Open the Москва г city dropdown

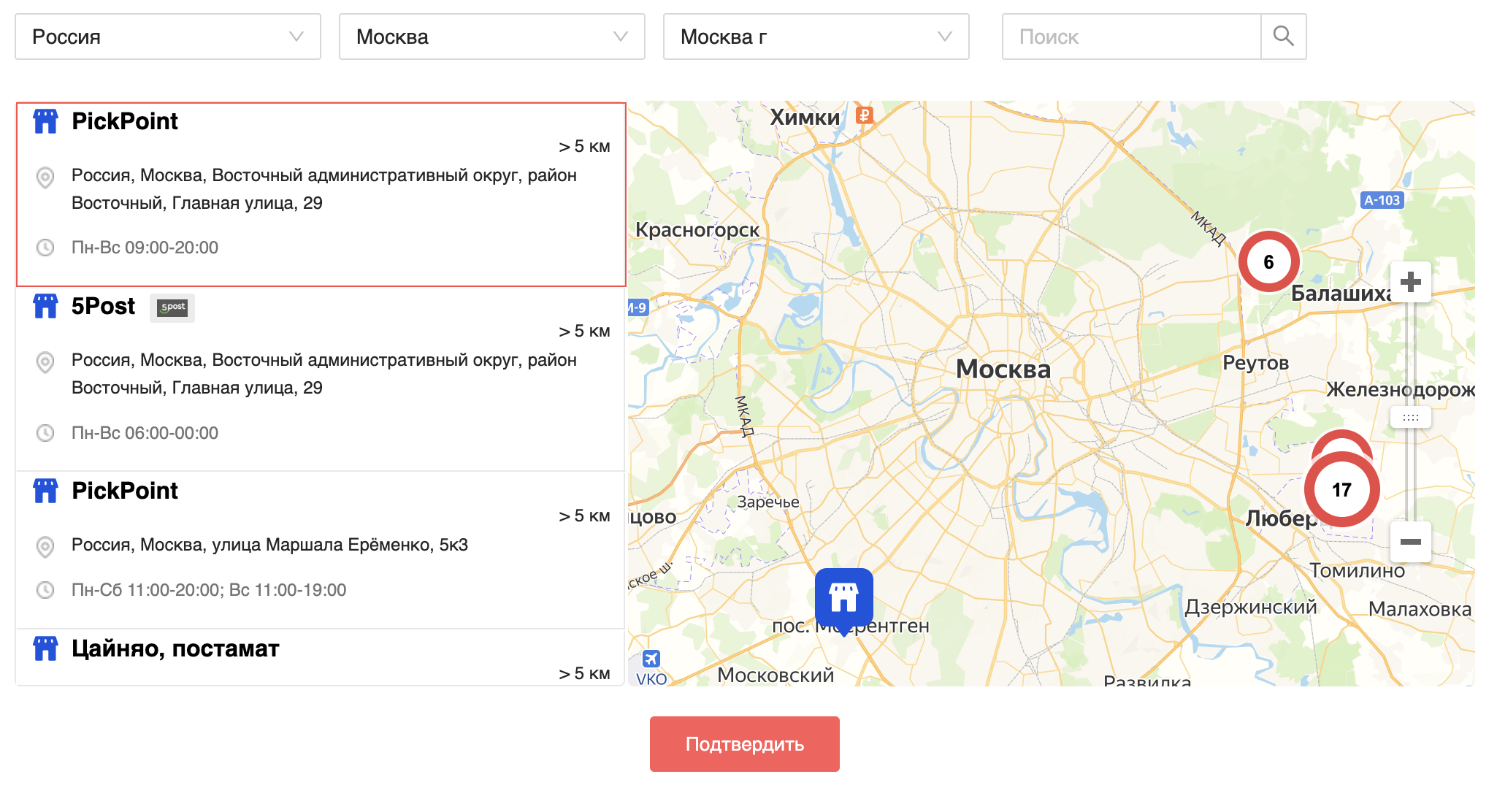[816, 37]
